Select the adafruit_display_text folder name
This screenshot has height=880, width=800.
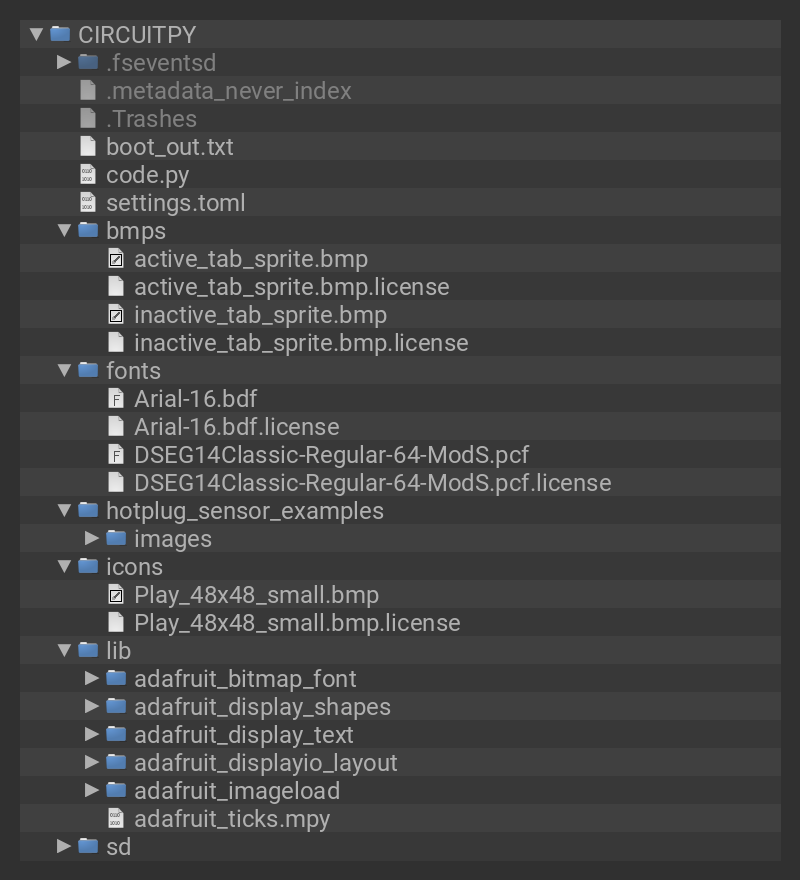tap(243, 735)
